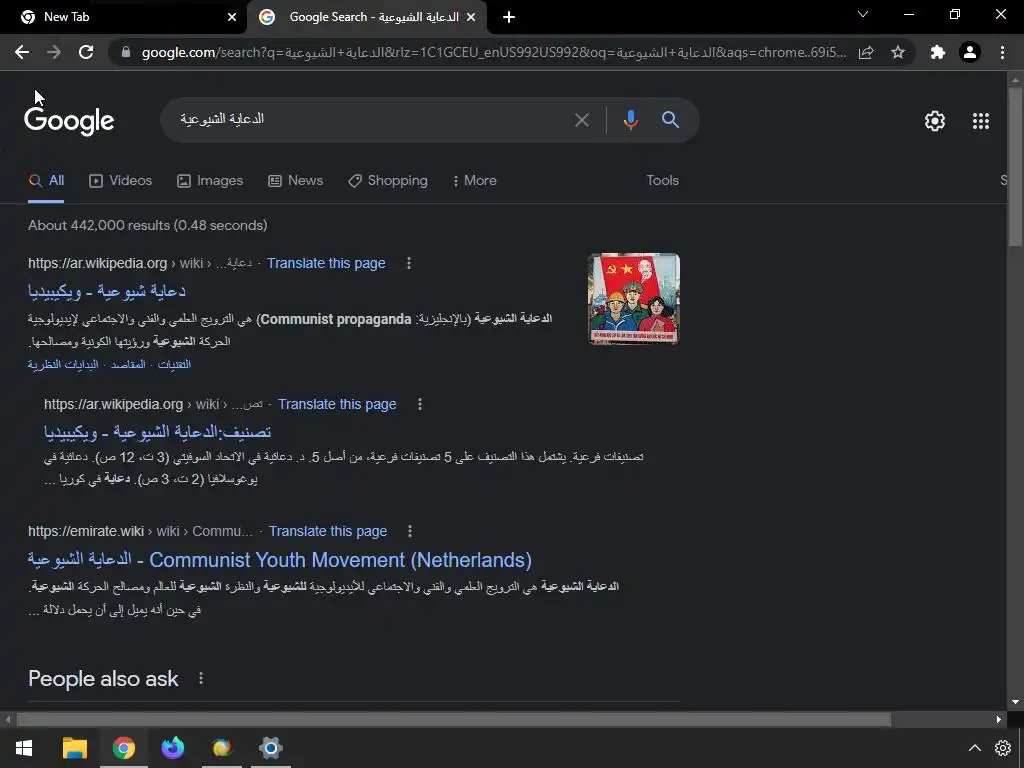Go back using the browser back arrow
This screenshot has width=1024, height=768.
pyautogui.click(x=22, y=52)
